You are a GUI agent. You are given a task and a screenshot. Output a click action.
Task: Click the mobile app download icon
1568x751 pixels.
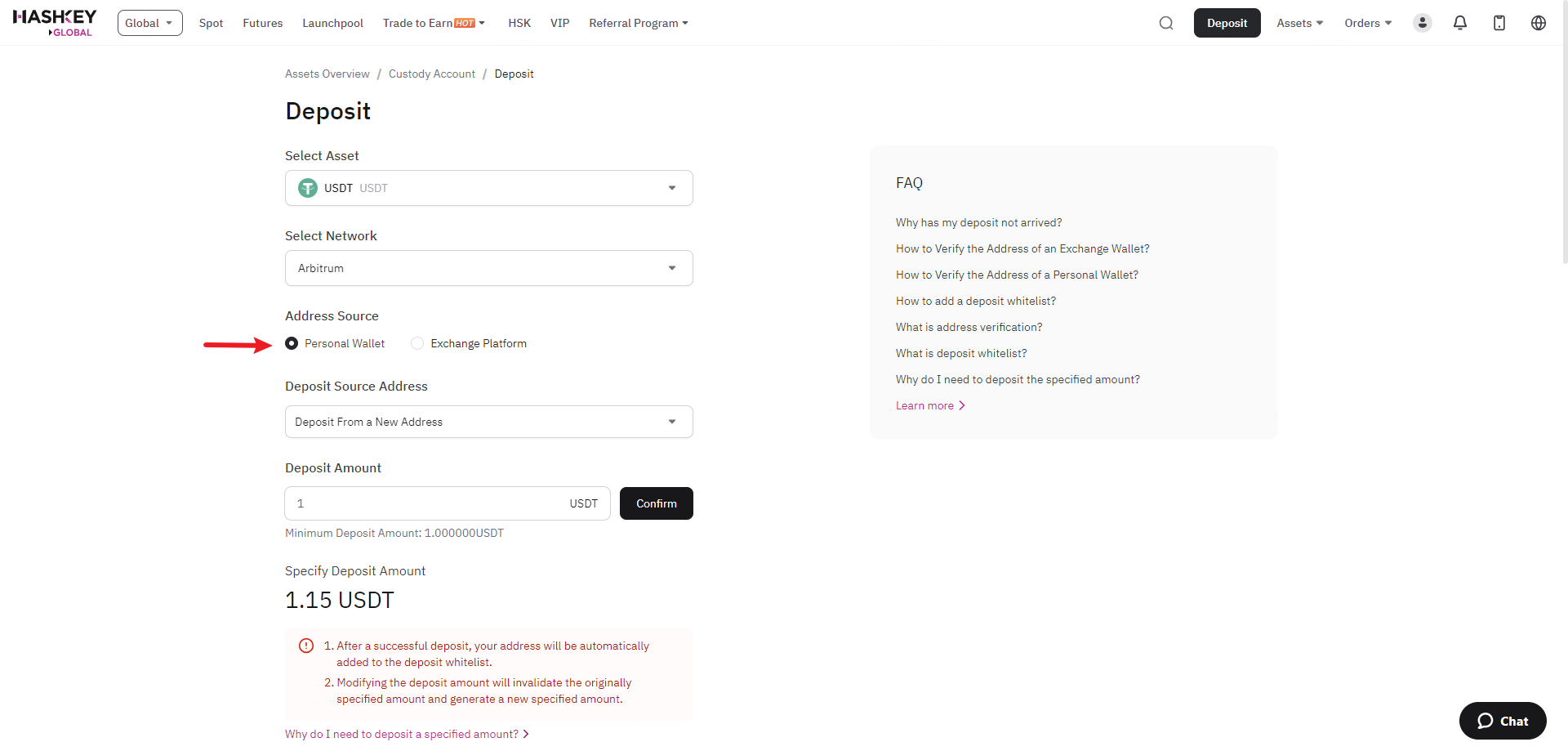[1499, 23]
